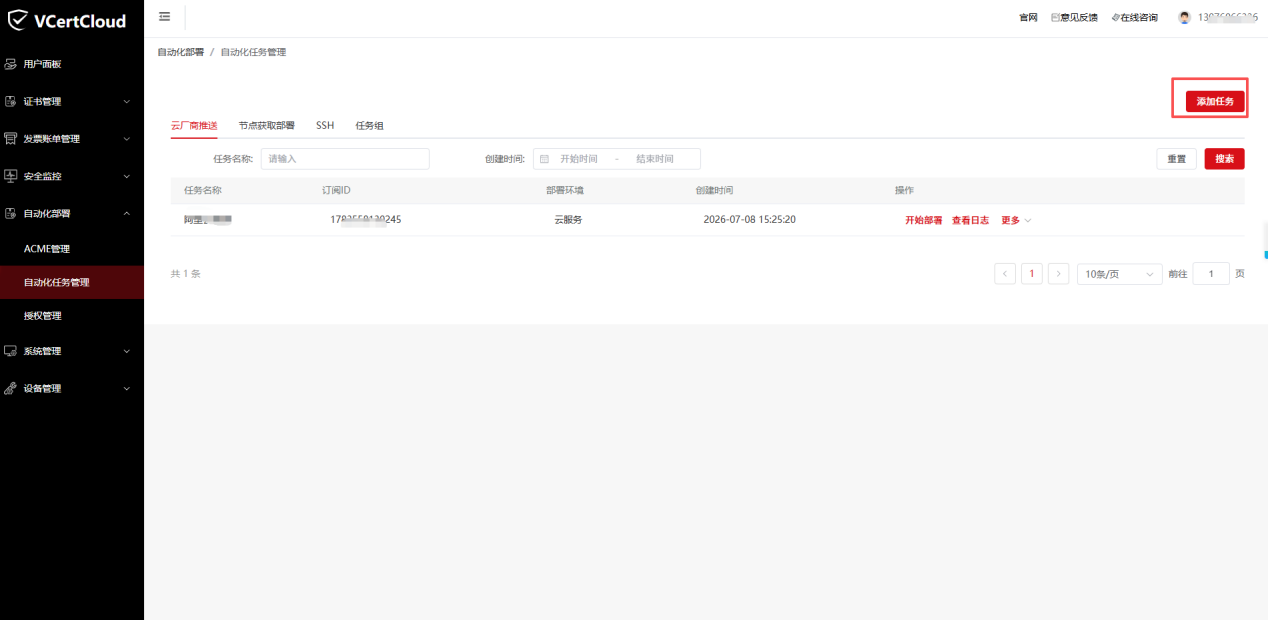Focus the 任务名称 input field
Image resolution: width=1268 pixels, height=620 pixels.
coord(345,159)
